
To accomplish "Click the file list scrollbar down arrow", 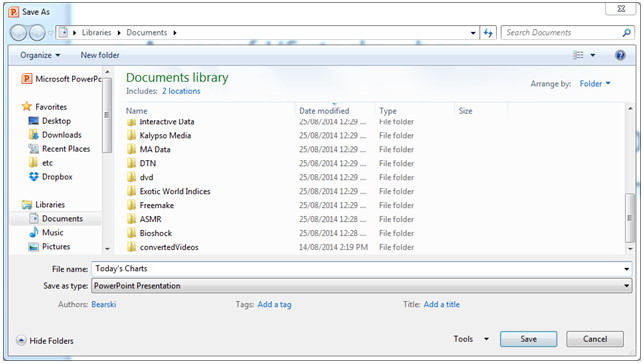I will pos(630,249).
